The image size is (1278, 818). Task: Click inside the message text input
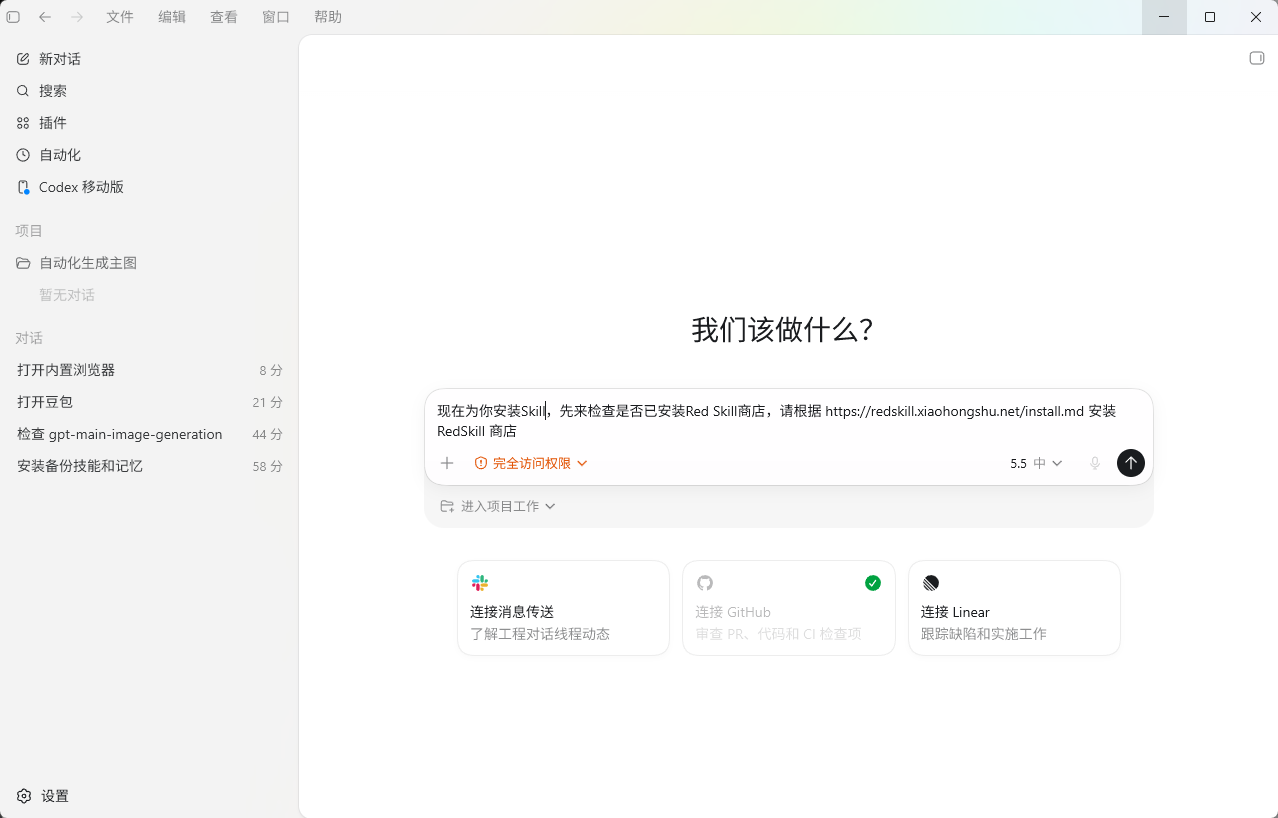[x=788, y=421]
